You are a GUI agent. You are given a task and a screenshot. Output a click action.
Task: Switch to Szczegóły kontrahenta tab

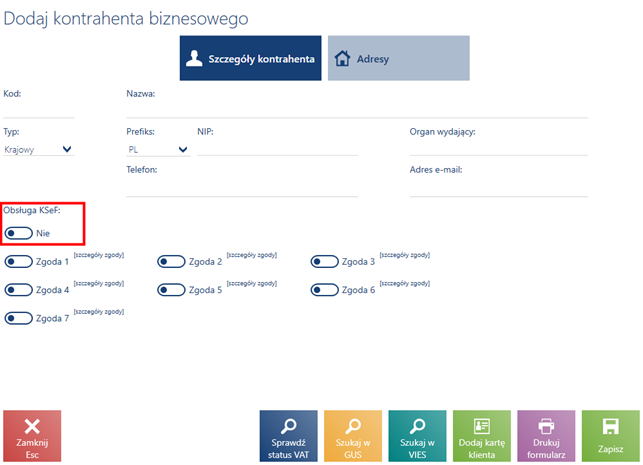click(x=250, y=59)
